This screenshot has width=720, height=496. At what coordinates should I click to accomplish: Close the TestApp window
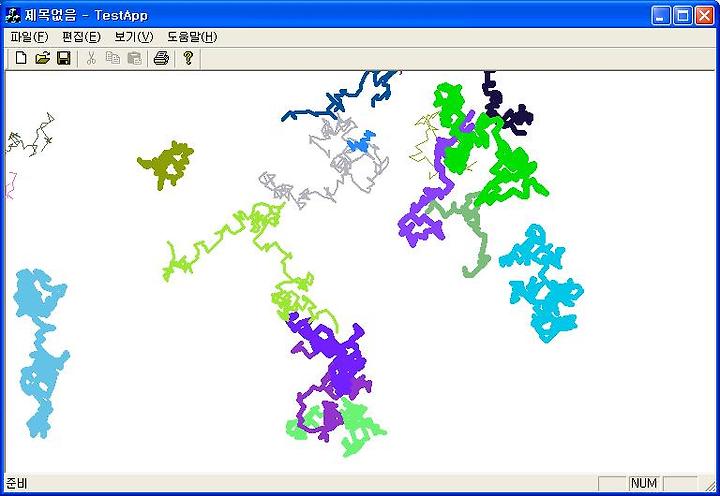pos(704,16)
